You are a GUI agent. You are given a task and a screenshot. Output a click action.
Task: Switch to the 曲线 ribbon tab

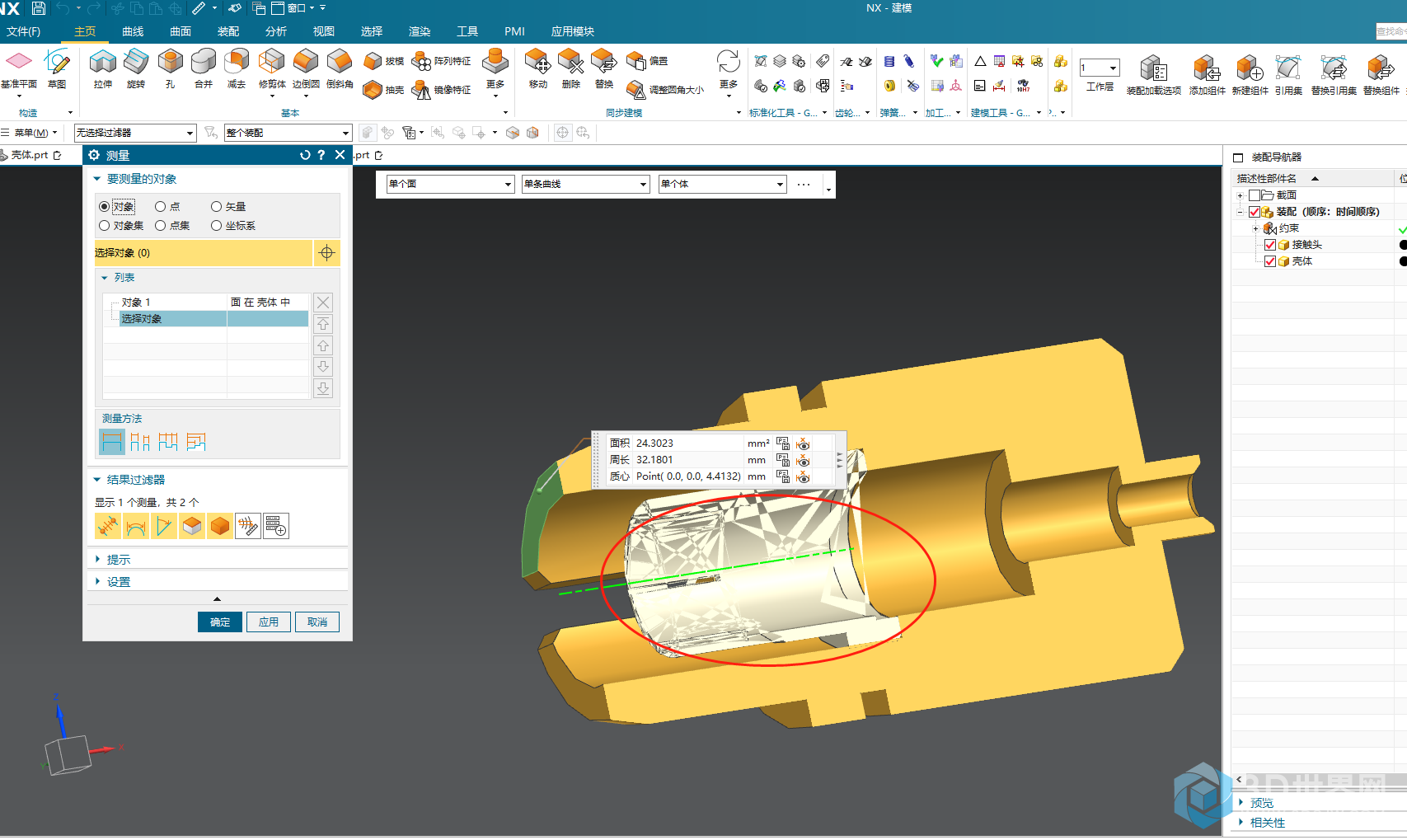coord(133,31)
